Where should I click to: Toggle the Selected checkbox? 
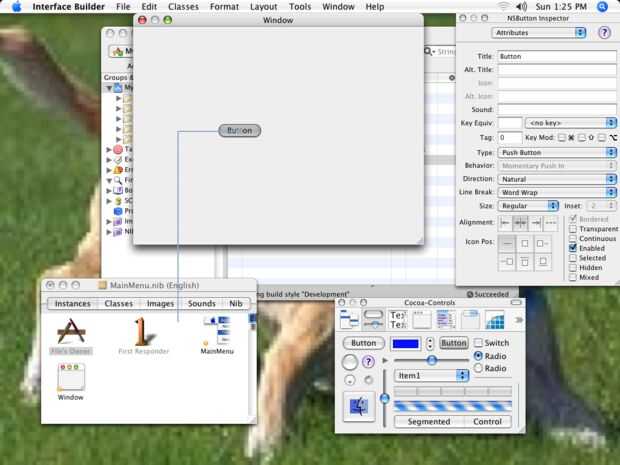573,258
